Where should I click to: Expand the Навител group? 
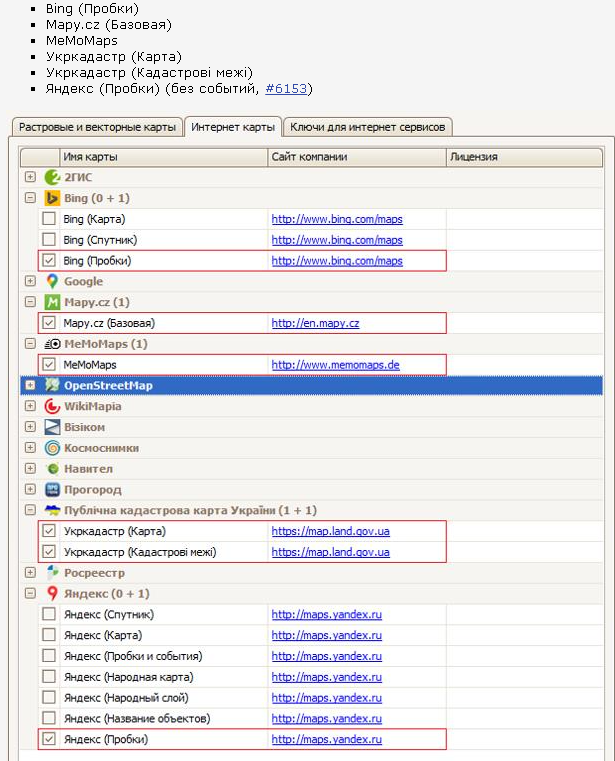tap(30, 468)
